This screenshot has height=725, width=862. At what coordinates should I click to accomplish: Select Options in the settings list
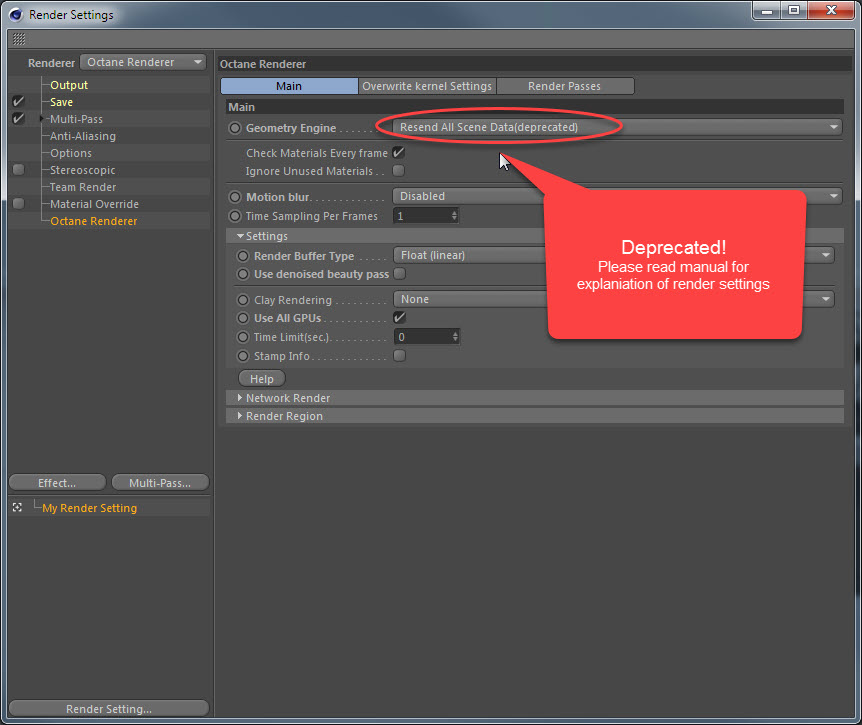(x=71, y=153)
